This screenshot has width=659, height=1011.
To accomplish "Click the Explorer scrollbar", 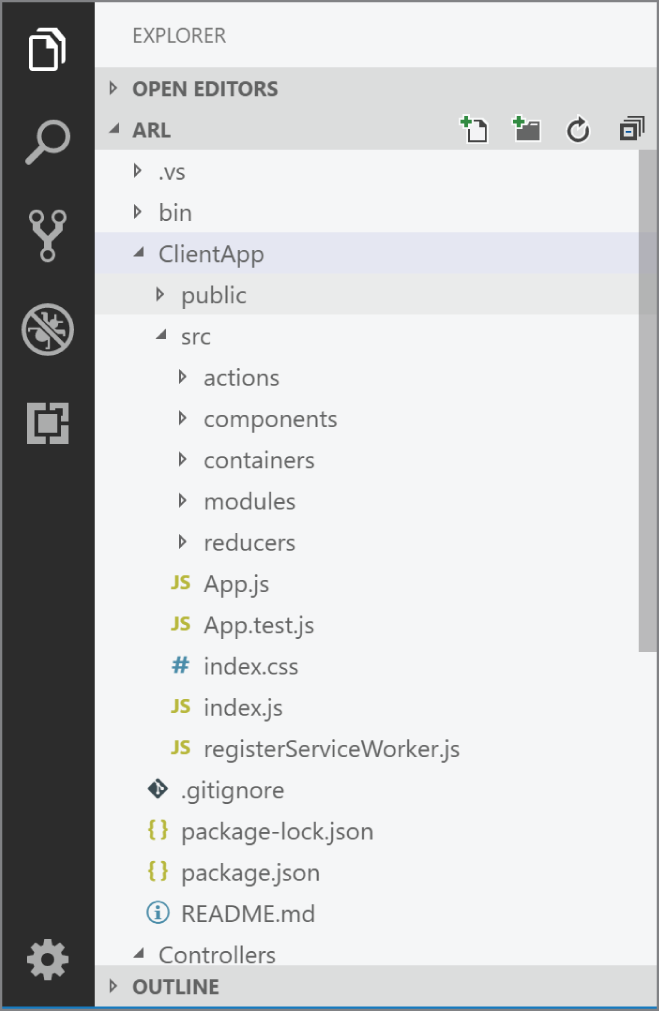I will (x=650, y=400).
